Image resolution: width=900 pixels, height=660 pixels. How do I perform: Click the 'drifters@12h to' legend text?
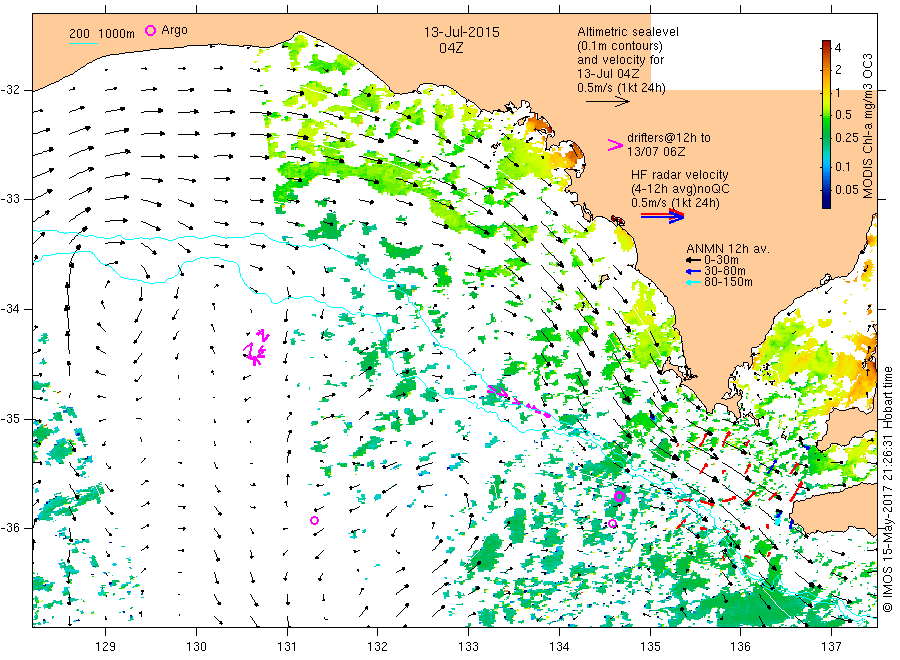pyautogui.click(x=669, y=138)
